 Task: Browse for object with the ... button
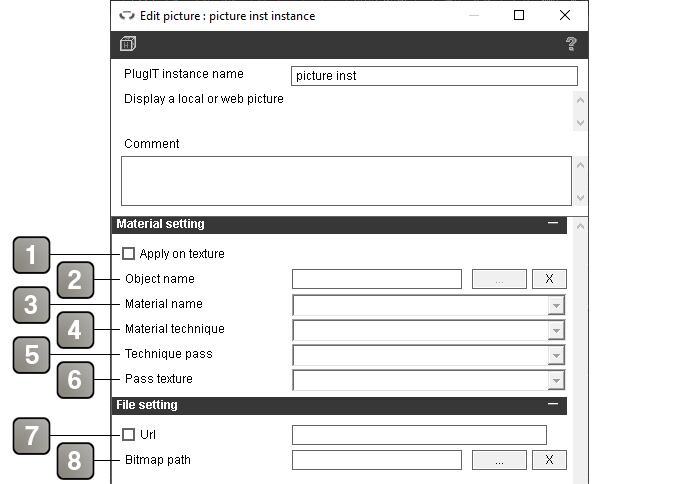(499, 279)
